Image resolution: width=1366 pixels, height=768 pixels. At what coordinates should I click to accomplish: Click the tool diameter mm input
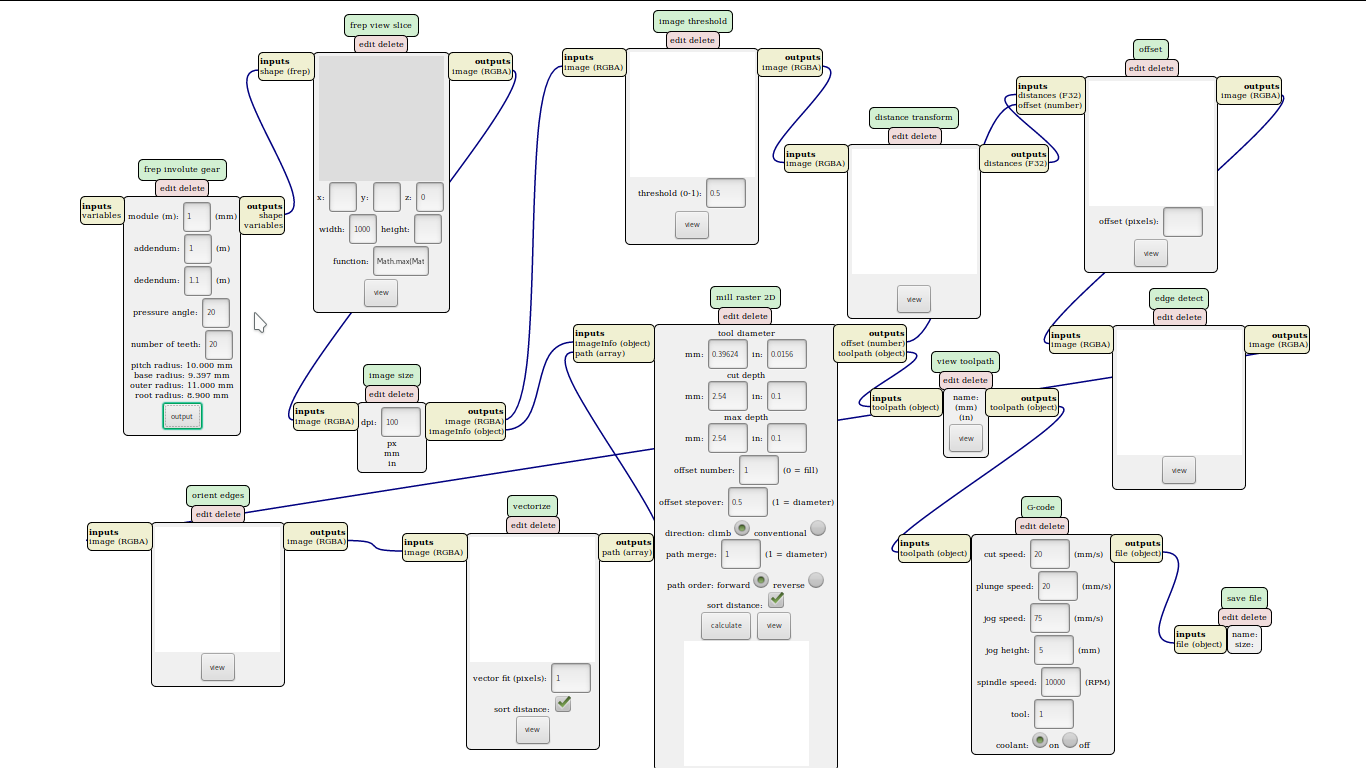728,354
